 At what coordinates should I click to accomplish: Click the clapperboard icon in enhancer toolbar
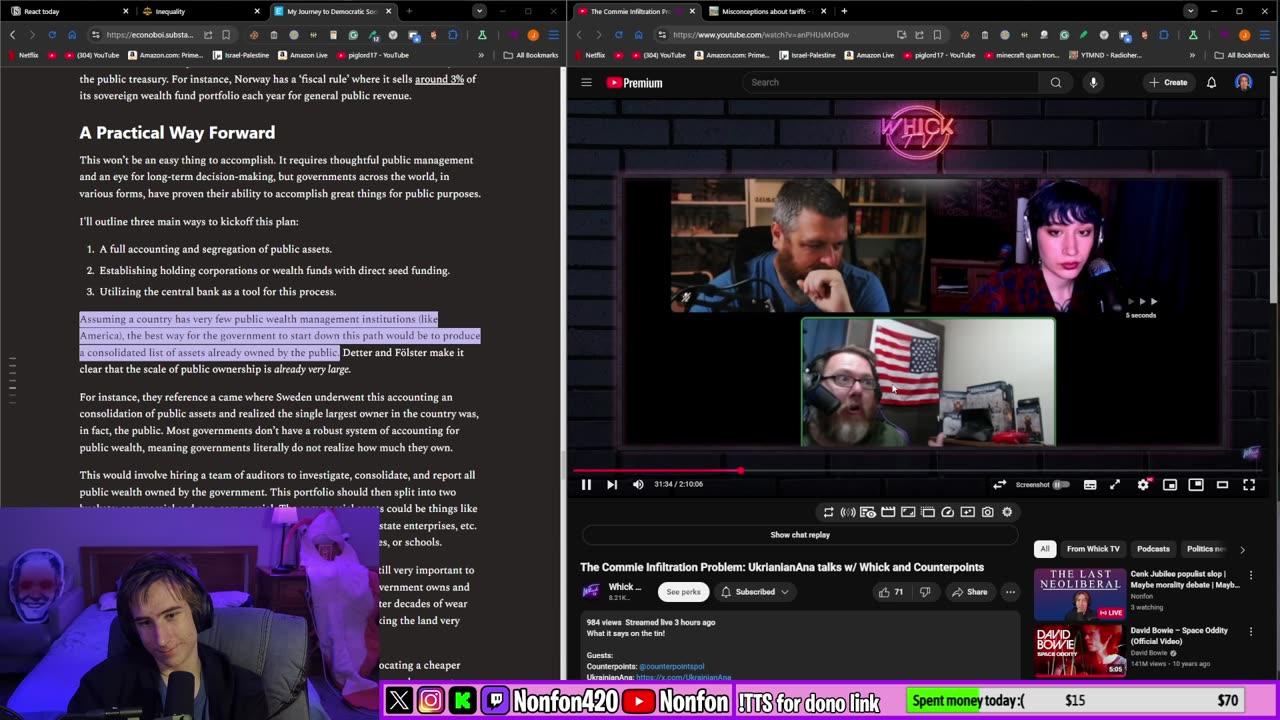tap(888, 512)
